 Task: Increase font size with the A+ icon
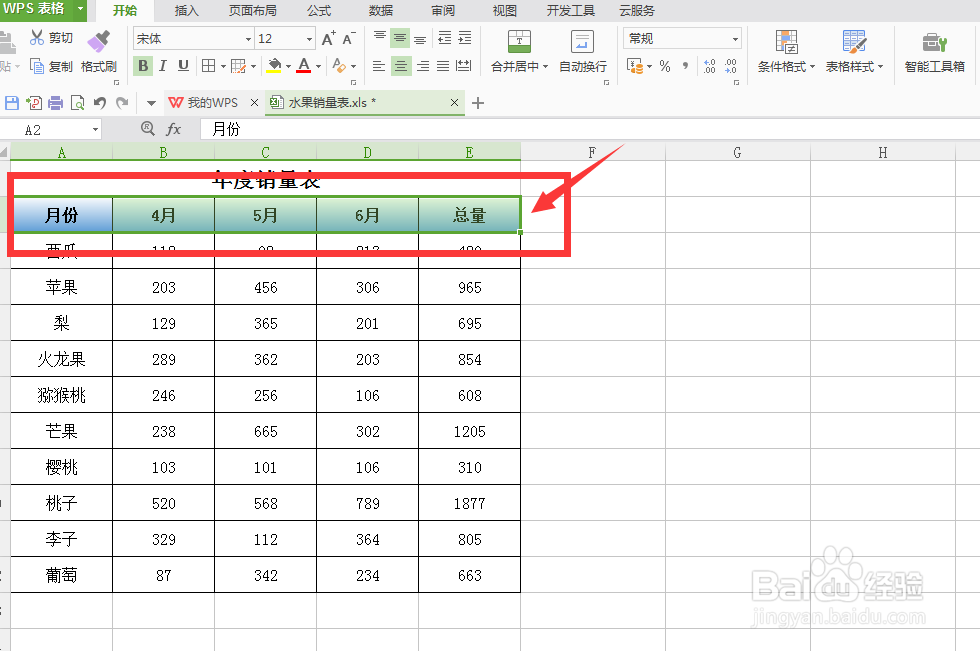328,39
